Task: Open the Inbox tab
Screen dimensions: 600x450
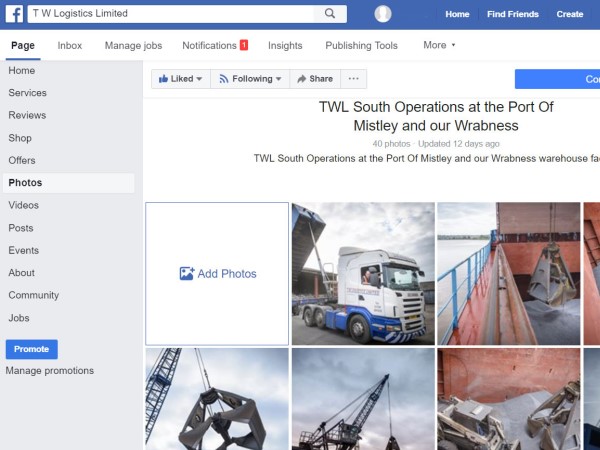Action: (70, 46)
